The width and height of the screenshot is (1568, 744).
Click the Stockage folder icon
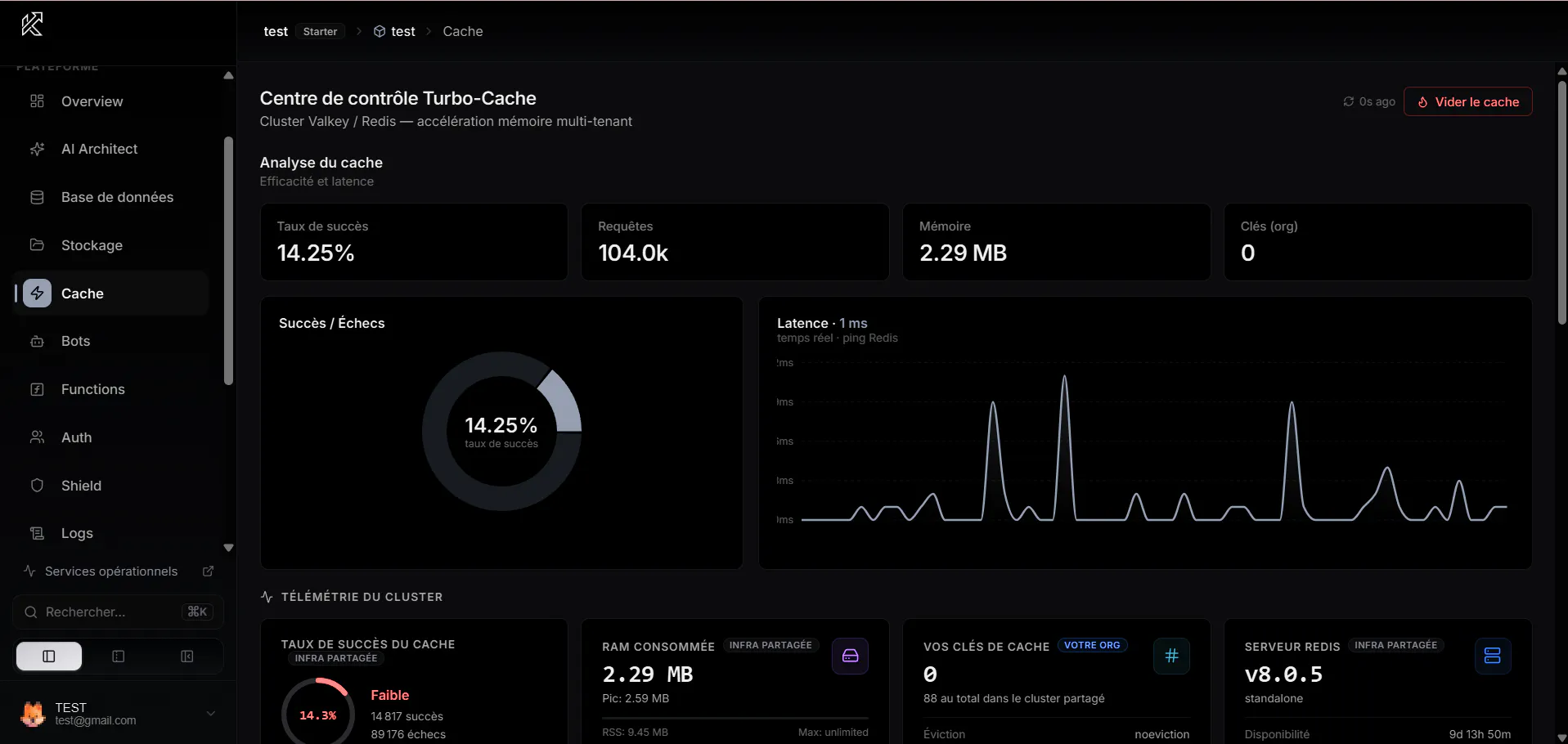(37, 244)
